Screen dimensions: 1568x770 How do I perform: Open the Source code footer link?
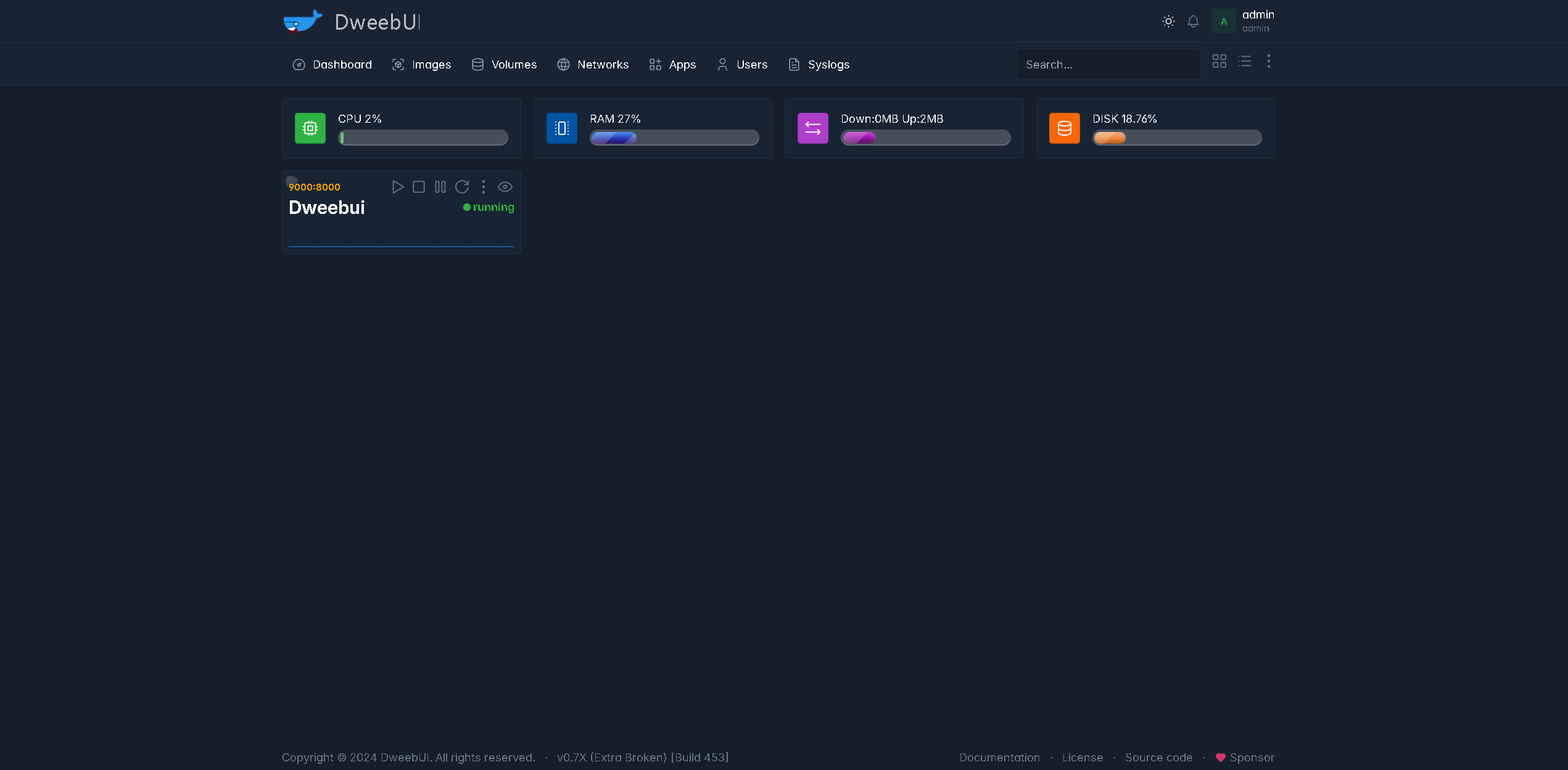click(x=1158, y=757)
